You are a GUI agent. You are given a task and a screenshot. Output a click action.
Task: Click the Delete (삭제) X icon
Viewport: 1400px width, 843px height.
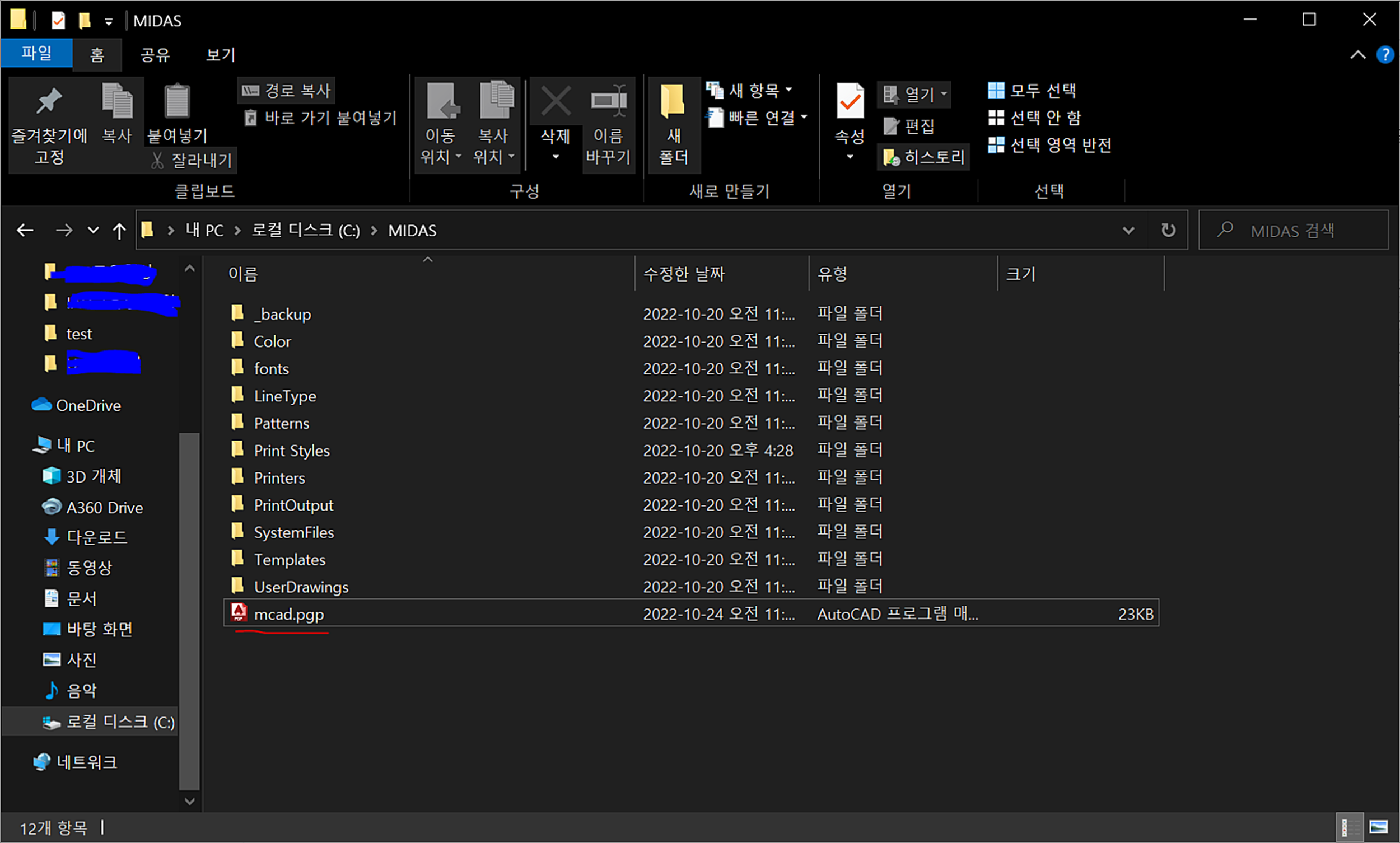click(556, 102)
